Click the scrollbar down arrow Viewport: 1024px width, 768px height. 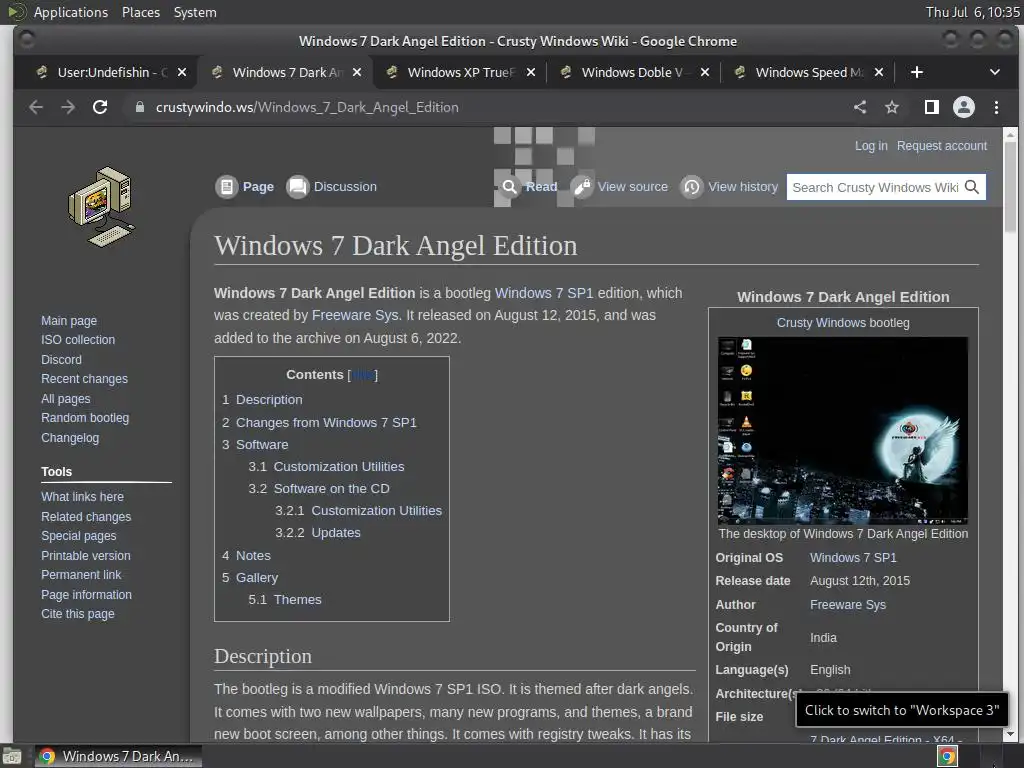click(x=1010, y=734)
